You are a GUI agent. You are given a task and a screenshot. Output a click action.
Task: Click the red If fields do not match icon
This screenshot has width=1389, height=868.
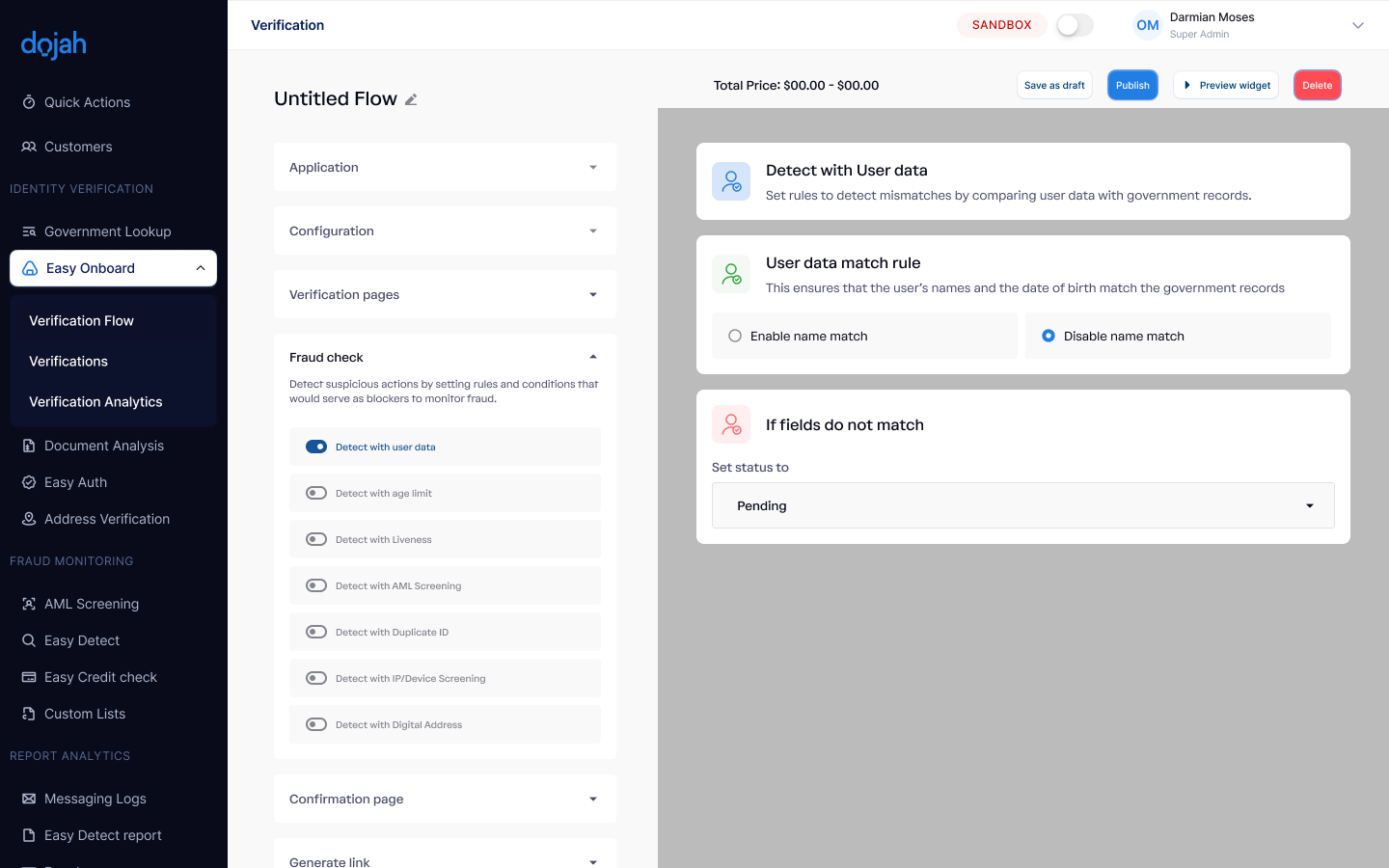[x=731, y=424]
